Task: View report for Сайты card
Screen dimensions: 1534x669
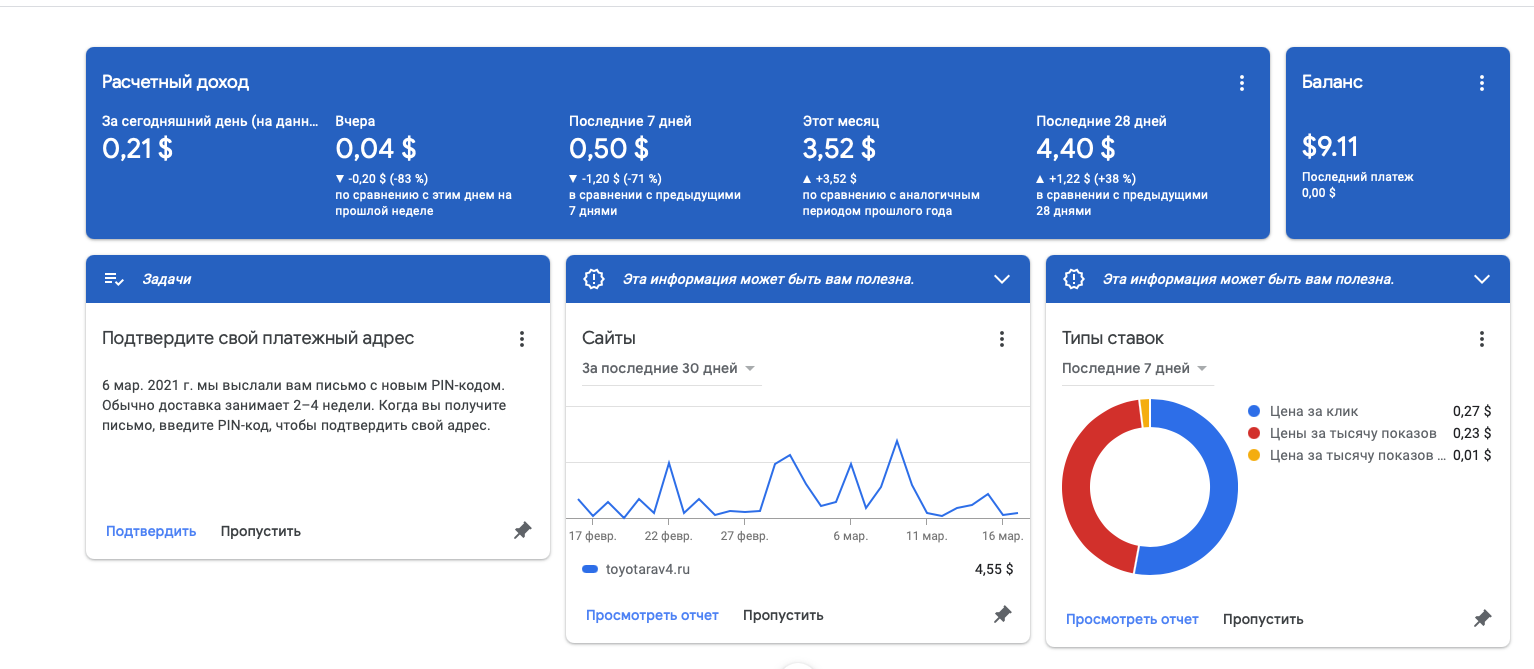Action: [652, 615]
